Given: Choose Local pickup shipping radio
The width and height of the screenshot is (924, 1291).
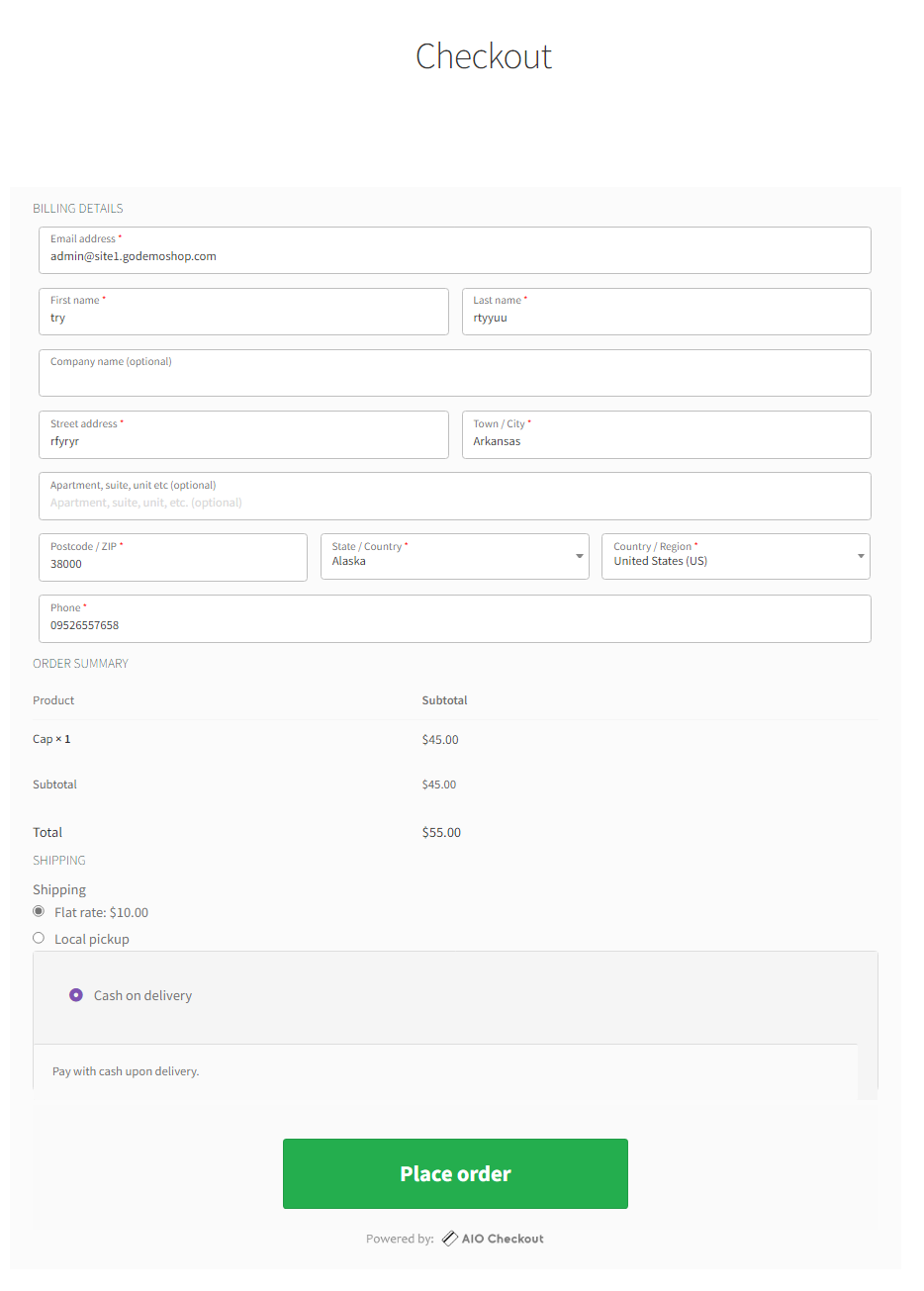Looking at the screenshot, I should [x=39, y=938].
